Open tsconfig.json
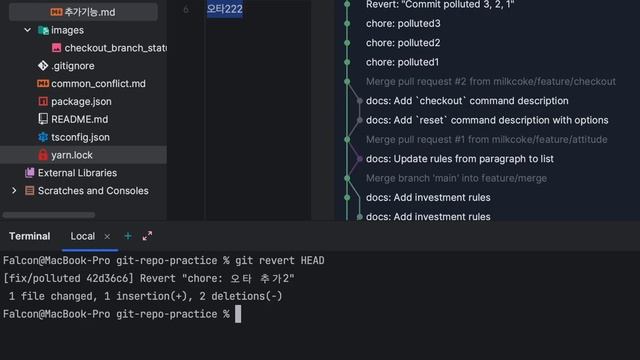Image resolution: width=640 pixels, height=360 pixels. (x=80, y=137)
